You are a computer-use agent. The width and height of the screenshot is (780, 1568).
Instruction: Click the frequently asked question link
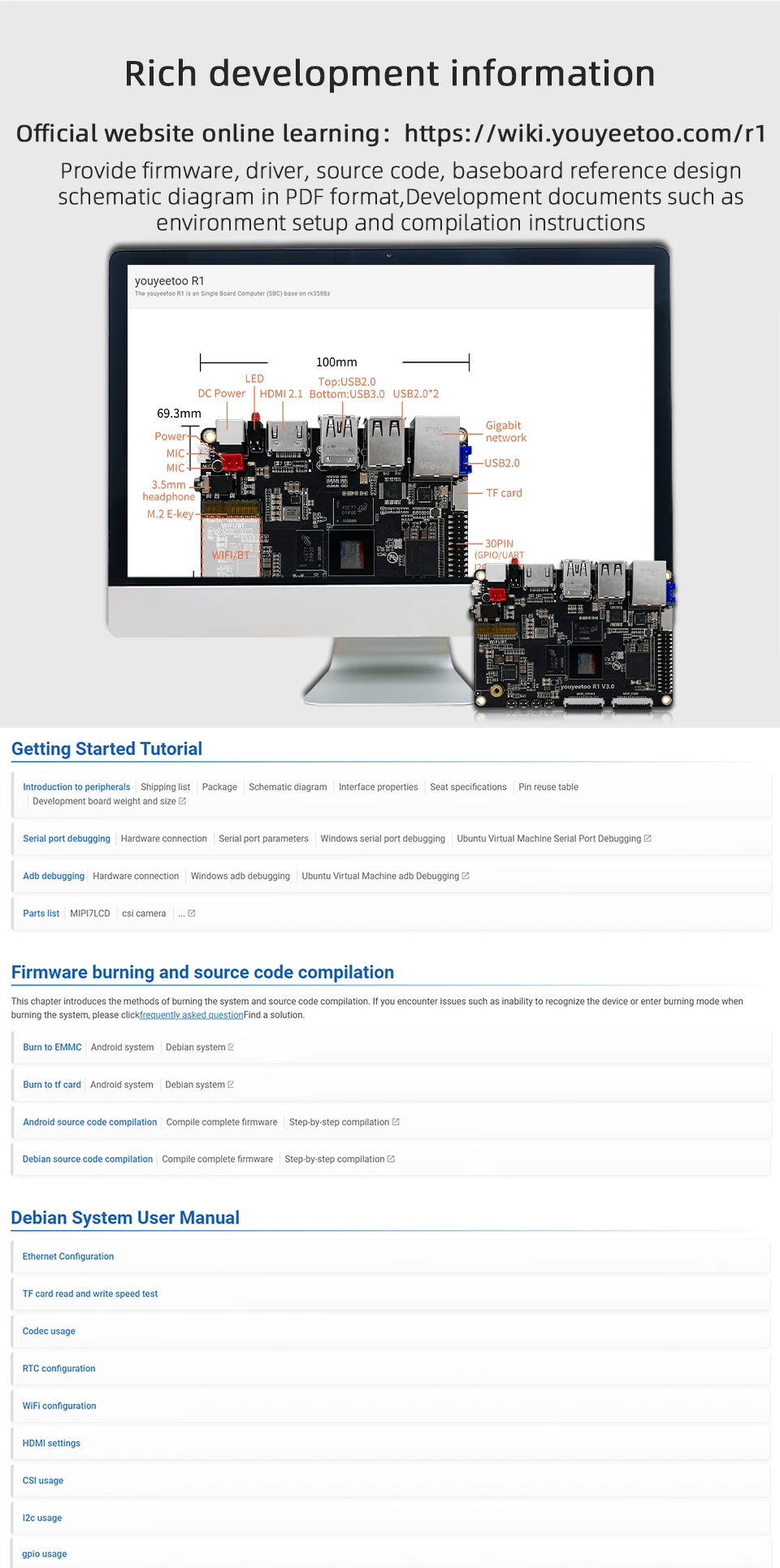[x=192, y=1015]
